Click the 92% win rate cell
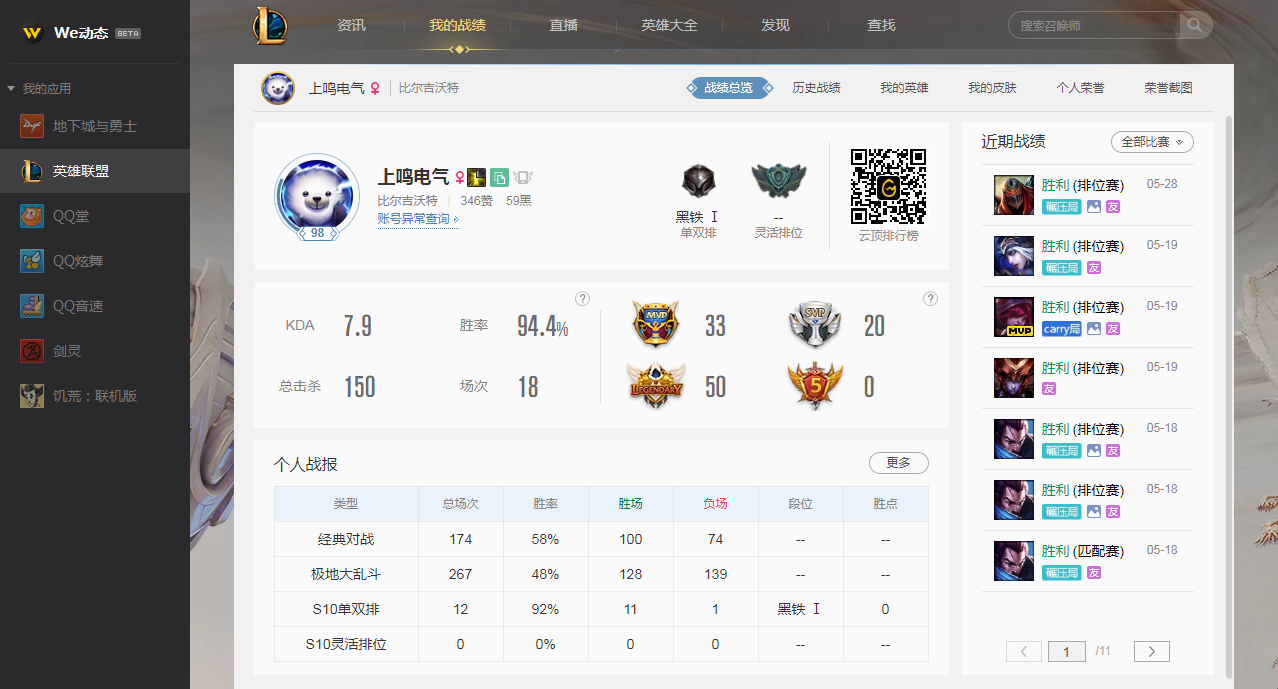1278x689 pixels. coord(546,609)
